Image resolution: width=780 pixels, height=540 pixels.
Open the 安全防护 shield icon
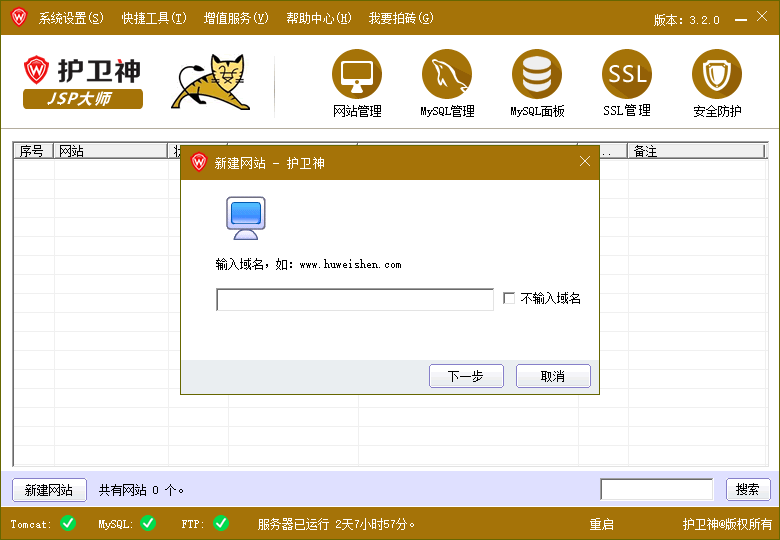click(717, 75)
